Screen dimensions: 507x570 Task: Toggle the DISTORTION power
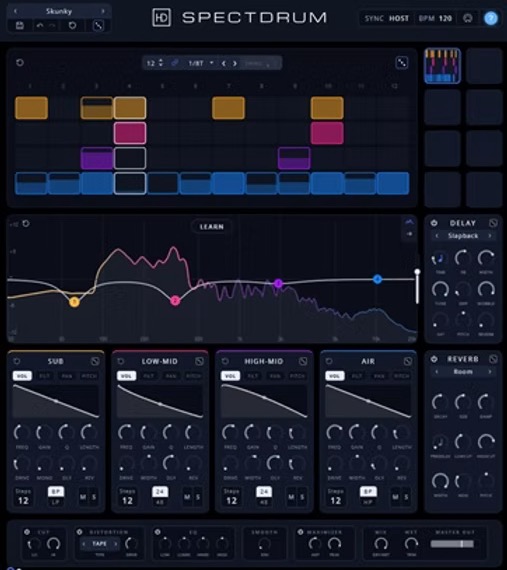tap(80, 532)
